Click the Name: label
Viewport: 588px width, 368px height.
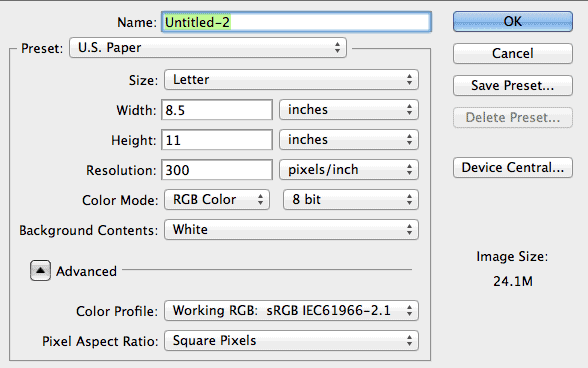point(137,23)
